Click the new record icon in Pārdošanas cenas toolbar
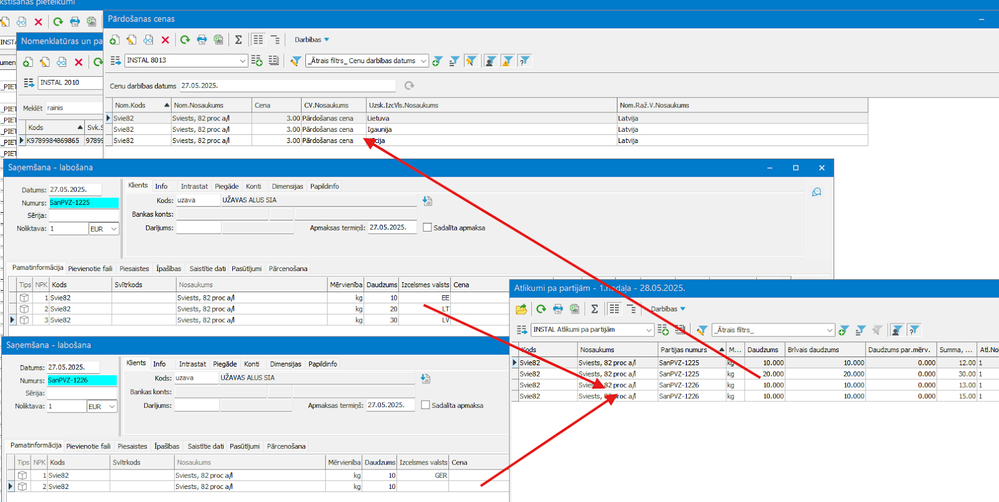The height and width of the screenshot is (502, 999). (x=115, y=39)
